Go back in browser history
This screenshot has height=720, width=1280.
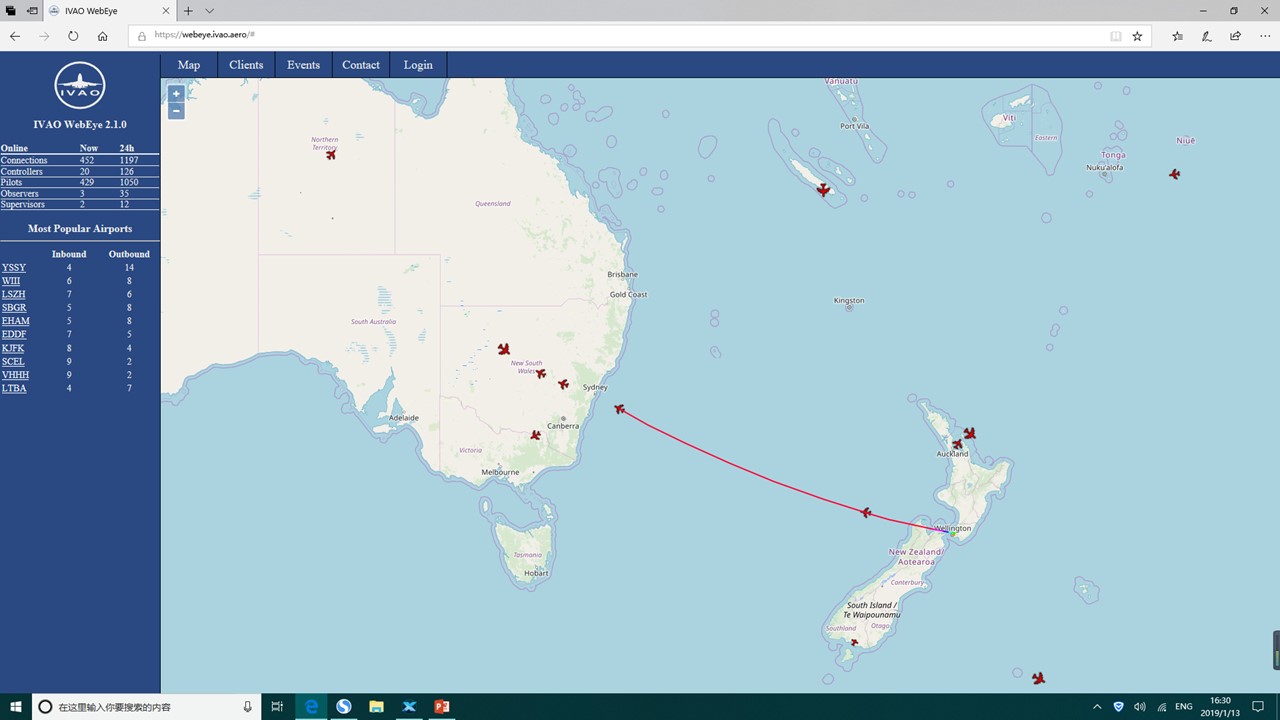(15, 36)
